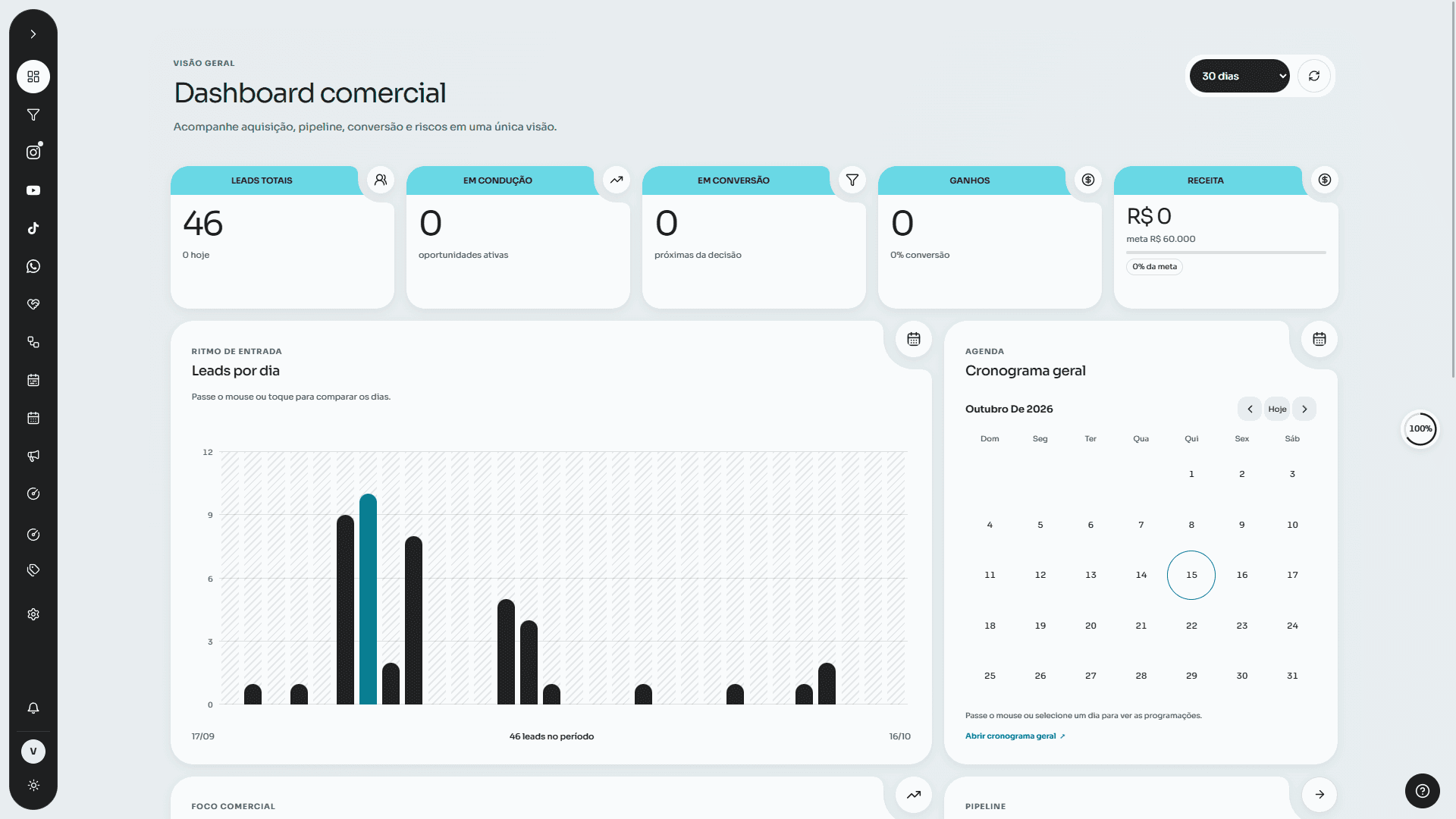
Task: Refresh the dashboard data
Action: coord(1314,76)
